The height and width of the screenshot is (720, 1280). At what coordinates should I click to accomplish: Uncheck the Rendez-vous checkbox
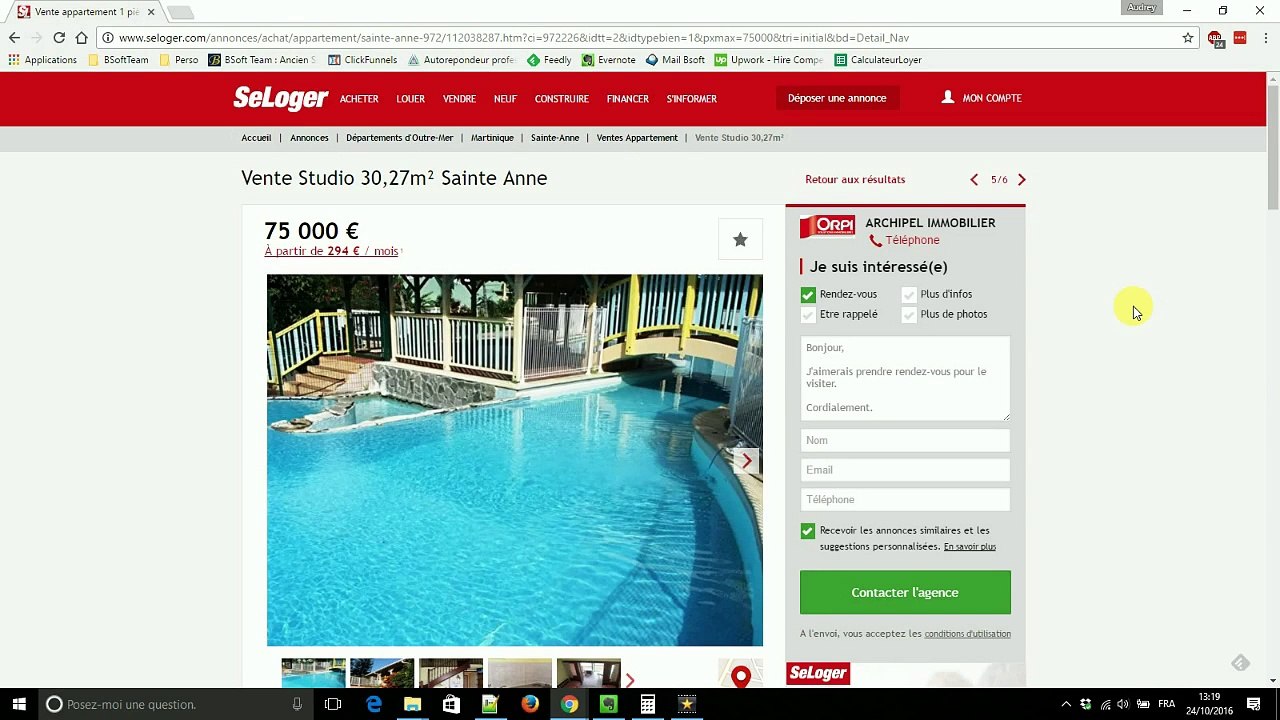808,295
